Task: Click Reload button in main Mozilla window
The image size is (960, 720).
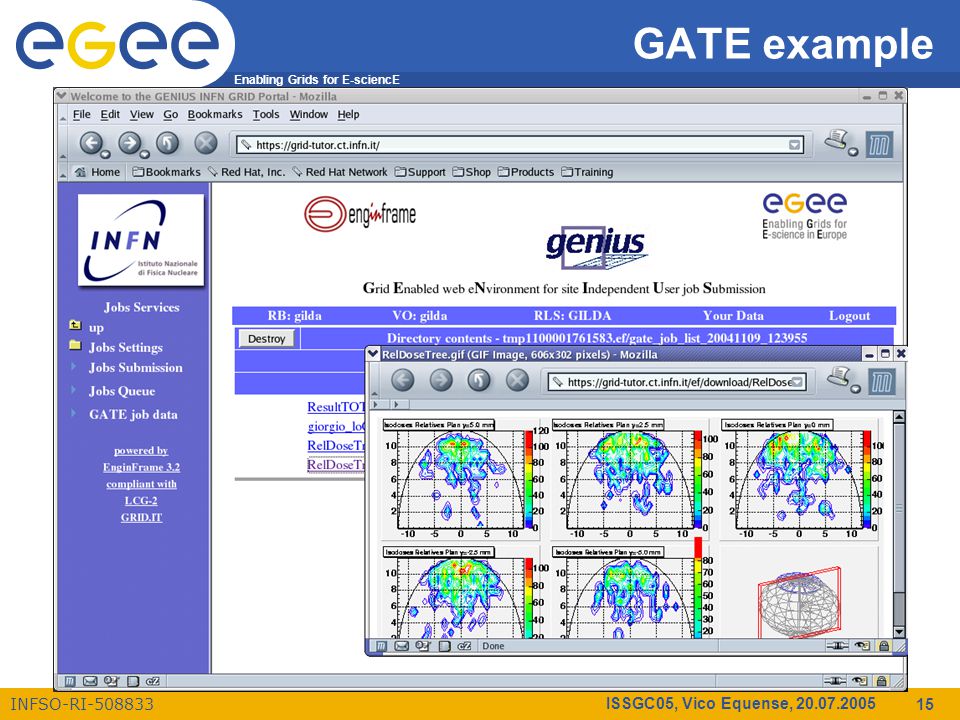Action: point(167,144)
